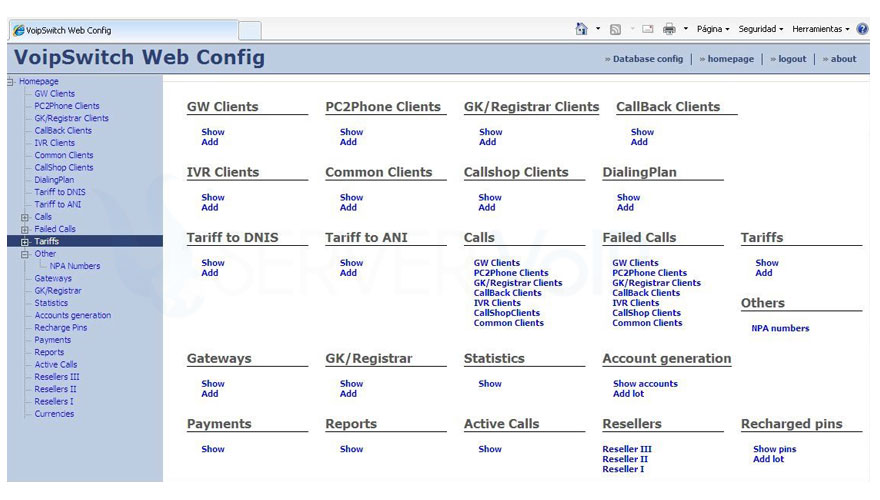Viewport: 880px width, 500px height.
Task: Open a new blank browser tab
Action: tap(250, 30)
